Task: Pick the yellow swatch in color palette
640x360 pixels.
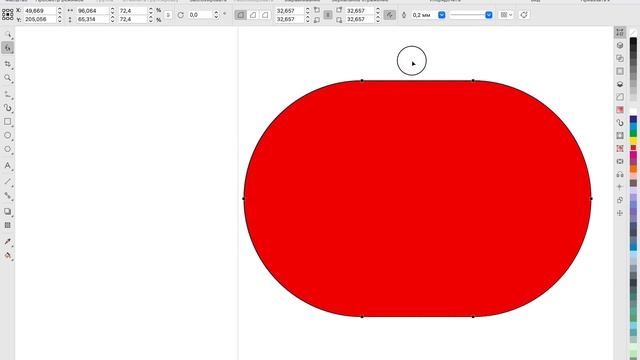Action: click(633, 140)
